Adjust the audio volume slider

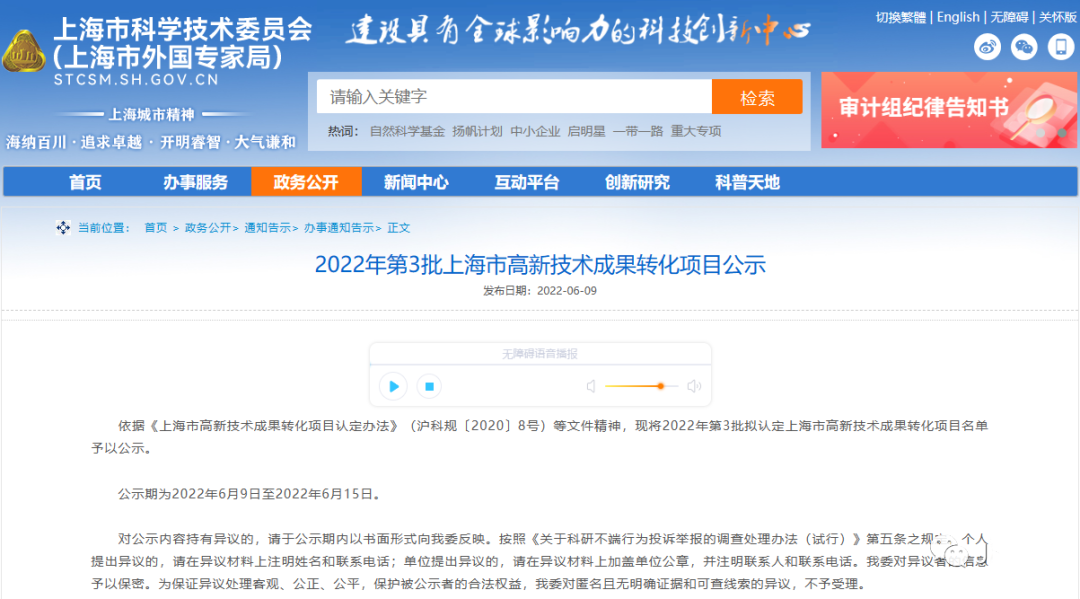660,386
